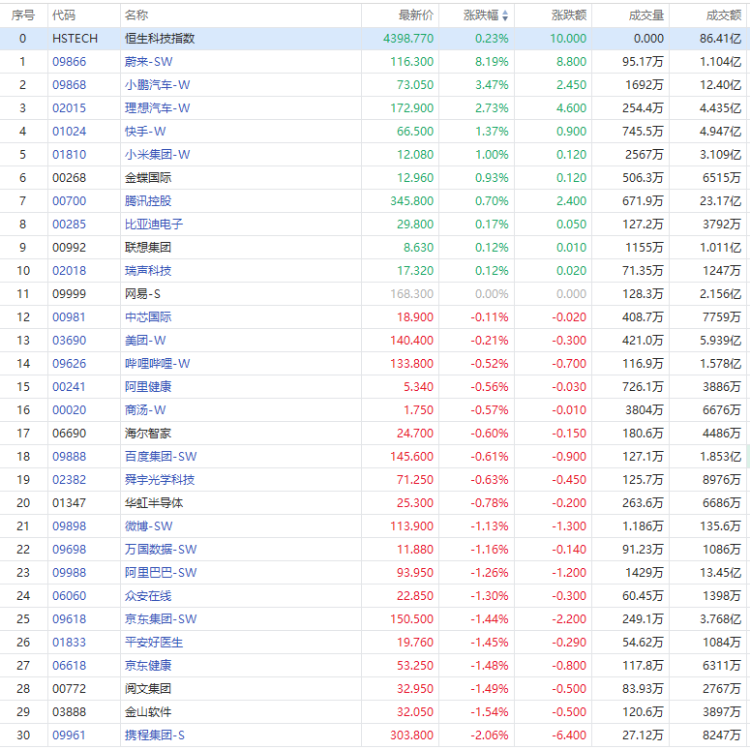The height and width of the screenshot is (750, 750).
Task: Open the 哔哩哔哩-W stock link
Action: tap(157, 364)
